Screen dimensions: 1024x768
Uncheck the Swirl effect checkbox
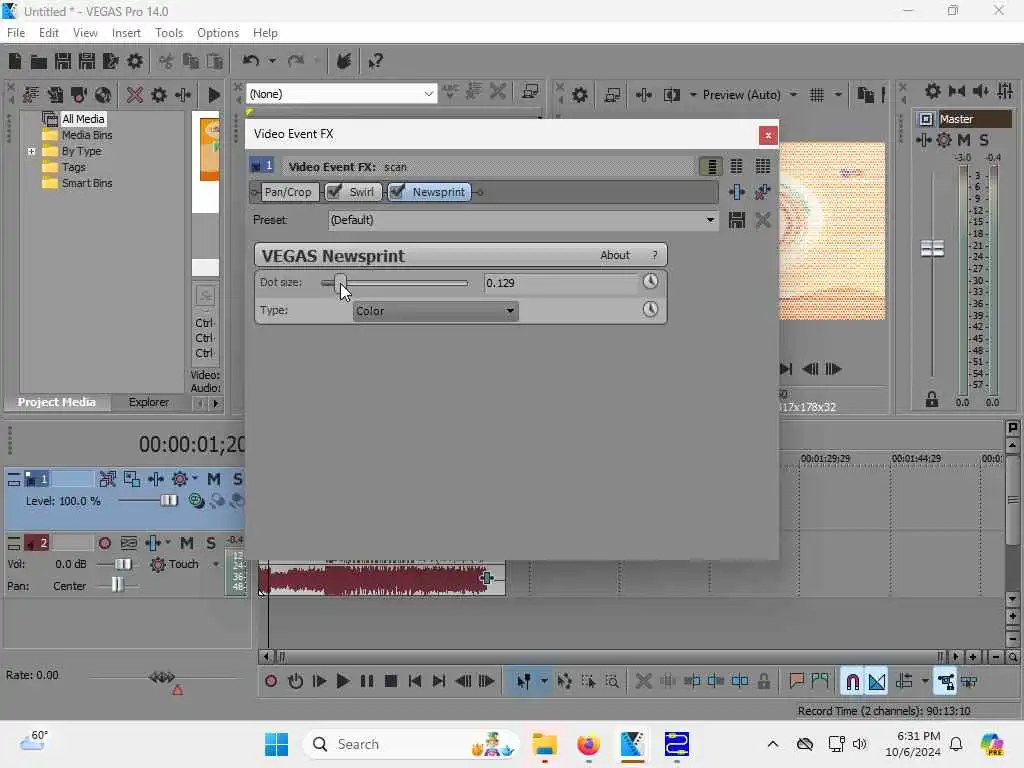[334, 191]
